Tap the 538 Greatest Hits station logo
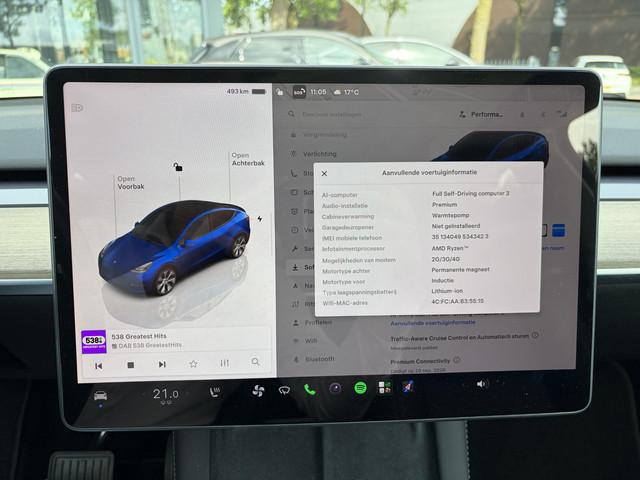 click(x=94, y=342)
